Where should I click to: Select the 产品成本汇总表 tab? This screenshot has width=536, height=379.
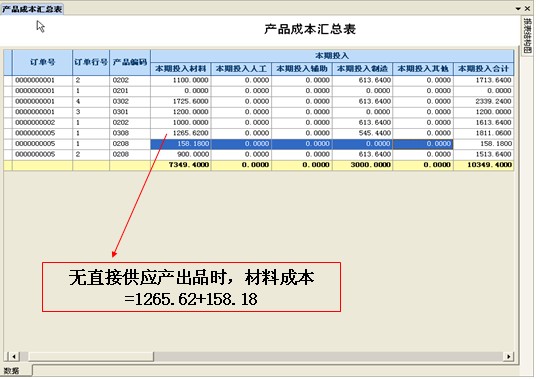pyautogui.click(x=32, y=9)
